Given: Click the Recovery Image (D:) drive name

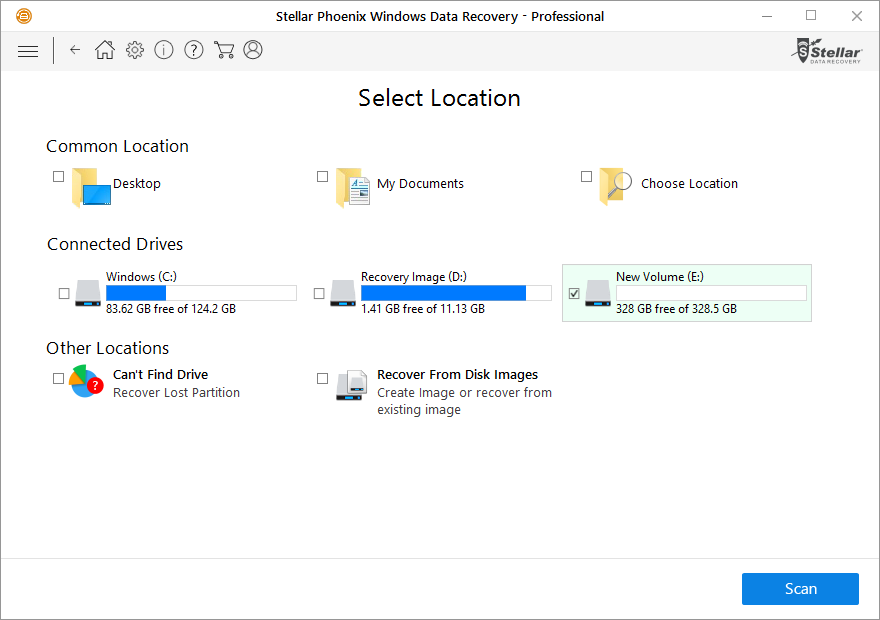Looking at the screenshot, I should 414,277.
